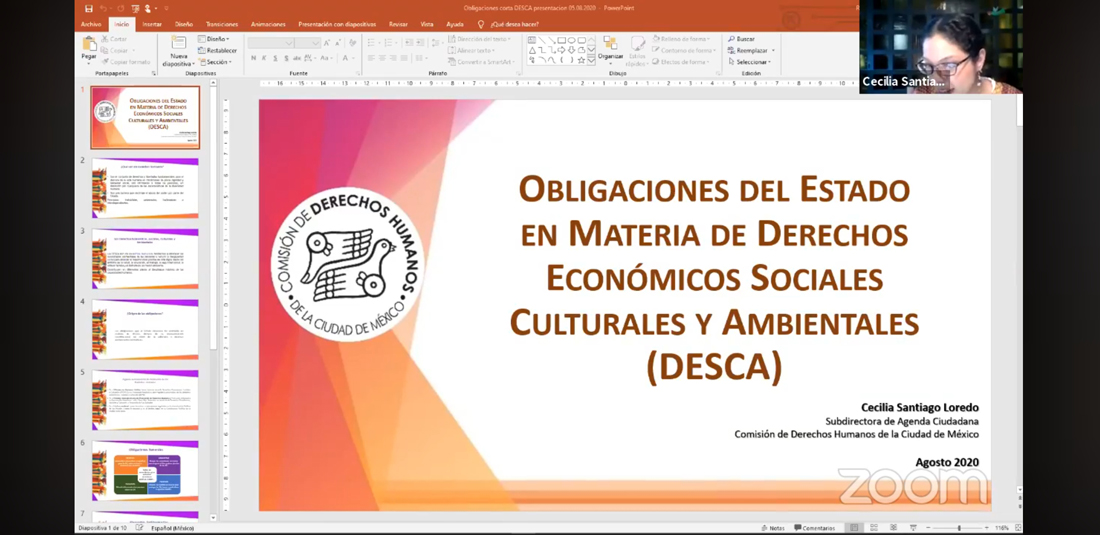This screenshot has height=535, width=1100.
Task: Switch to the Transiciones tab
Action: click(222, 24)
